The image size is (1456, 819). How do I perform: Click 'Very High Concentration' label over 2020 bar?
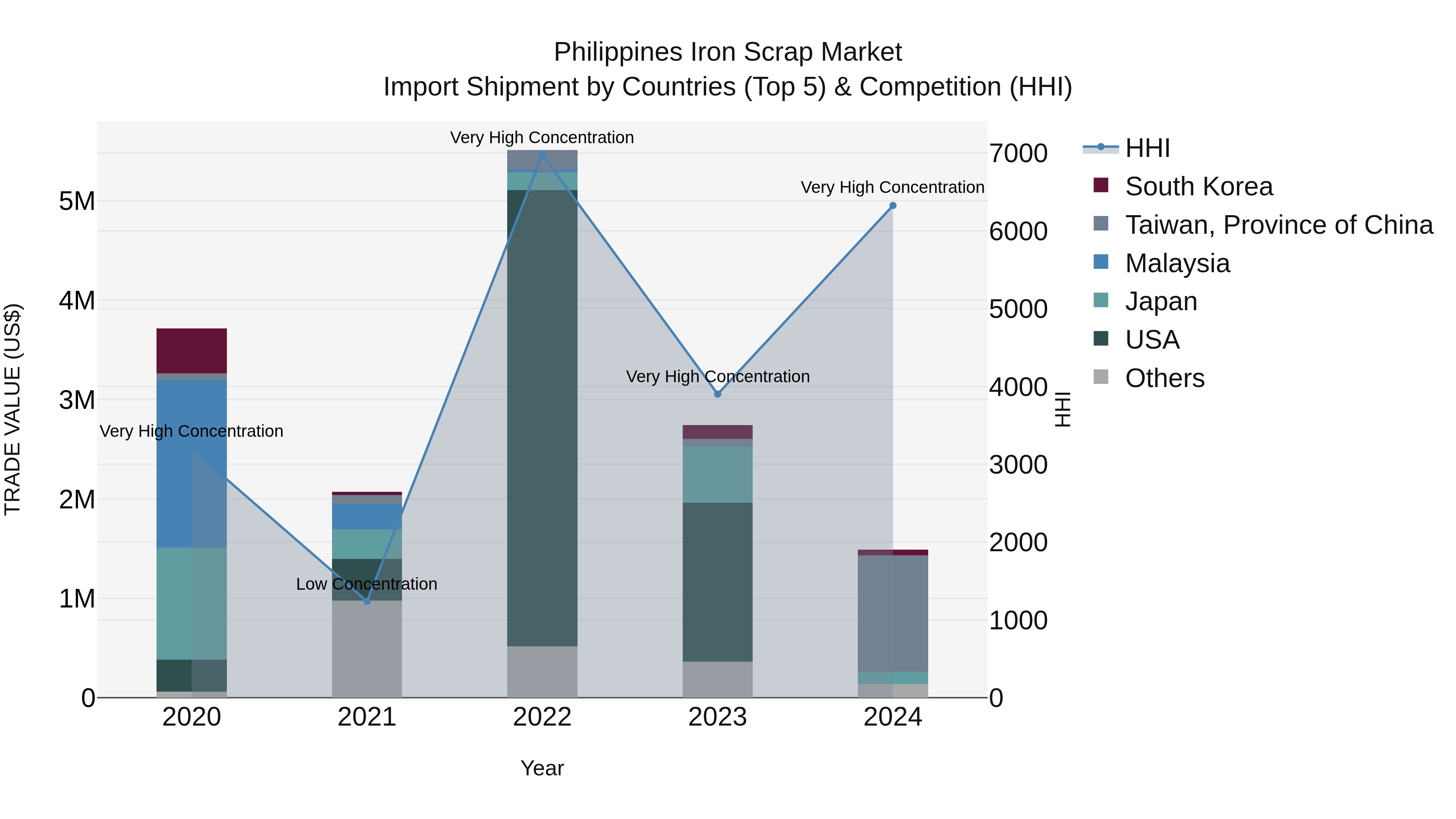click(x=192, y=431)
